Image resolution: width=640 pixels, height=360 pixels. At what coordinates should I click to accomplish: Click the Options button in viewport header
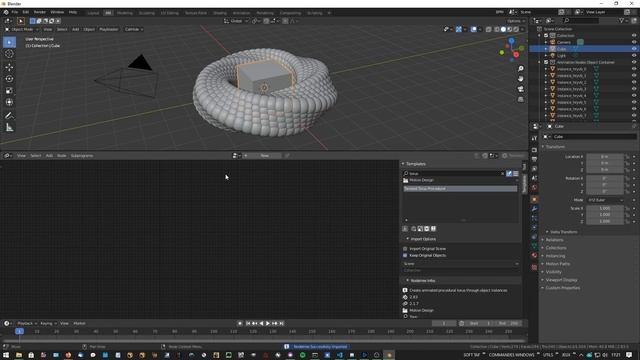click(516, 21)
